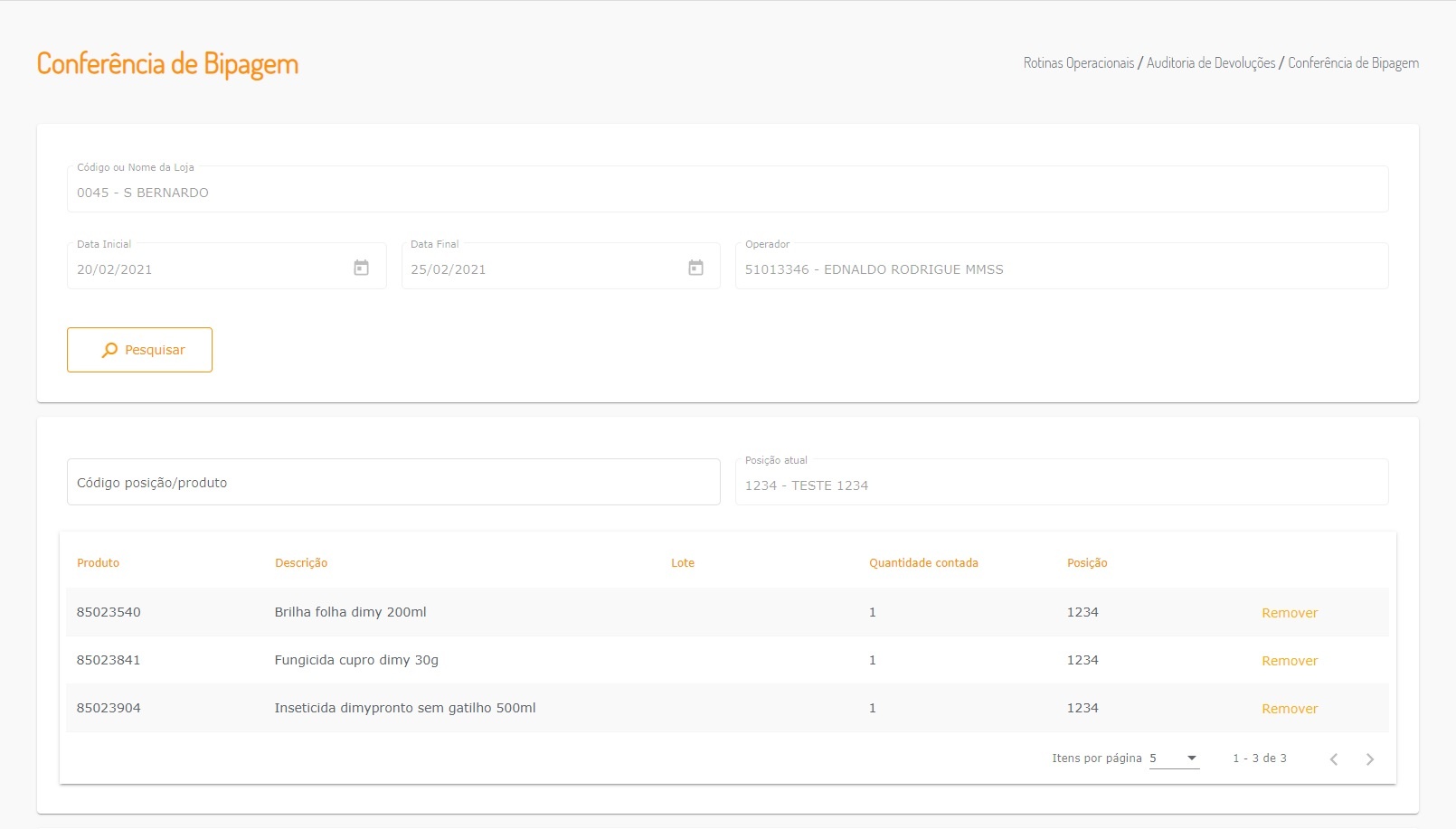
Task: Click position 1234 of product 85023904
Action: coord(1083,708)
